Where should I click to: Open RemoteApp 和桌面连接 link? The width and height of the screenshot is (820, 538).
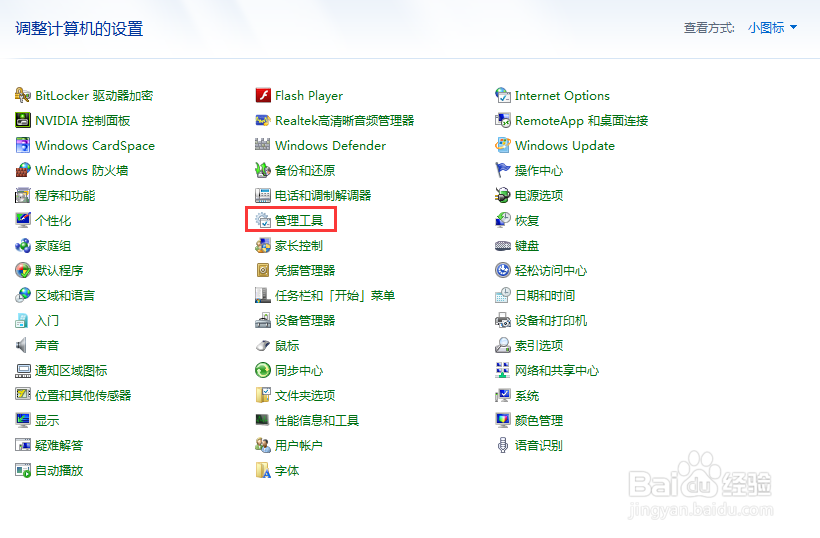(582, 121)
